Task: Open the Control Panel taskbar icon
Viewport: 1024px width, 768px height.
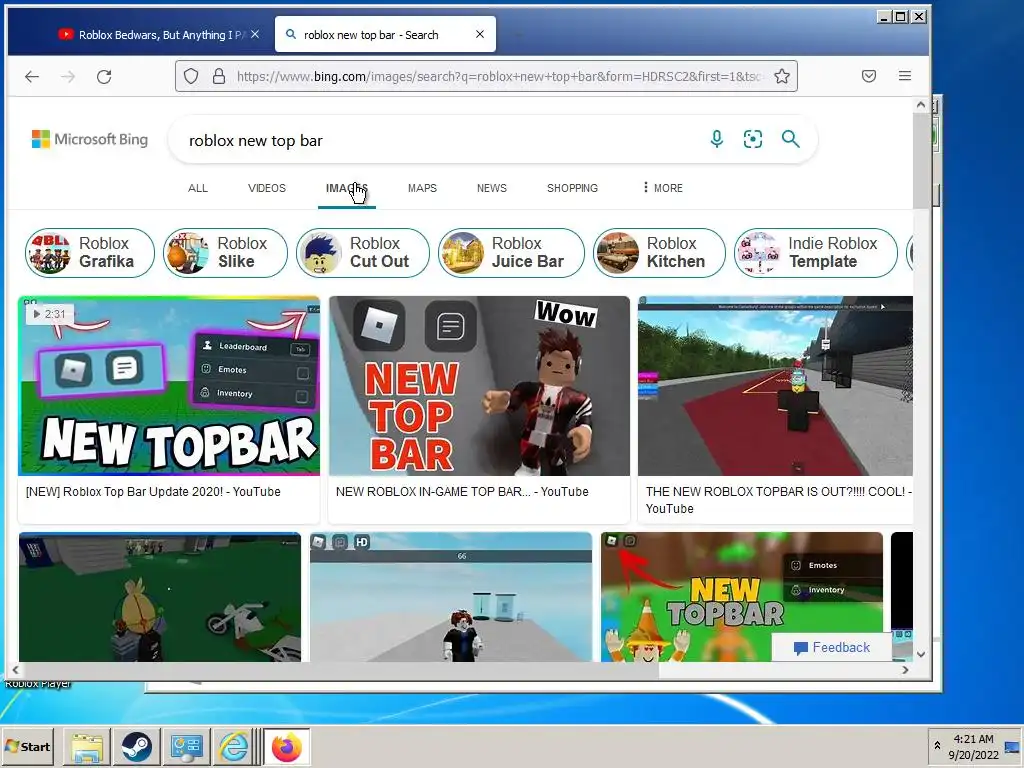Action: [x=186, y=747]
